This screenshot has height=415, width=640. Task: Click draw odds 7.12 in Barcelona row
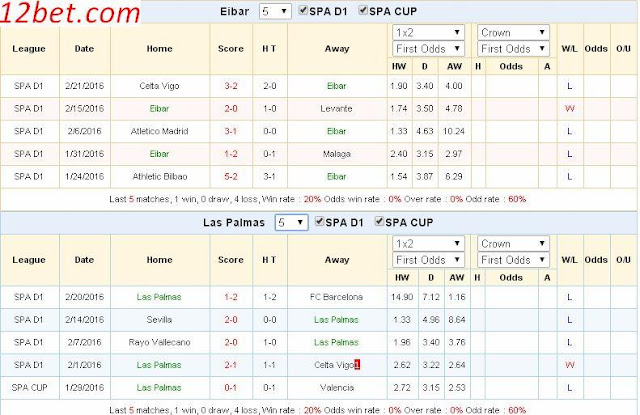pos(431,297)
